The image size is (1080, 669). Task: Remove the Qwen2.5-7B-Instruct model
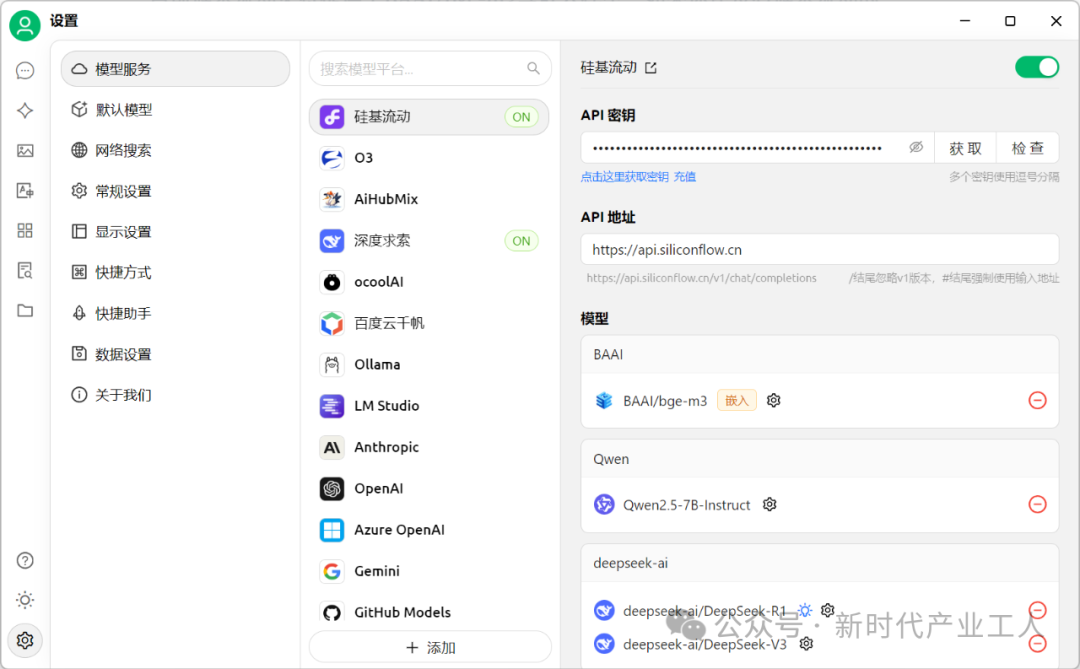point(1037,504)
